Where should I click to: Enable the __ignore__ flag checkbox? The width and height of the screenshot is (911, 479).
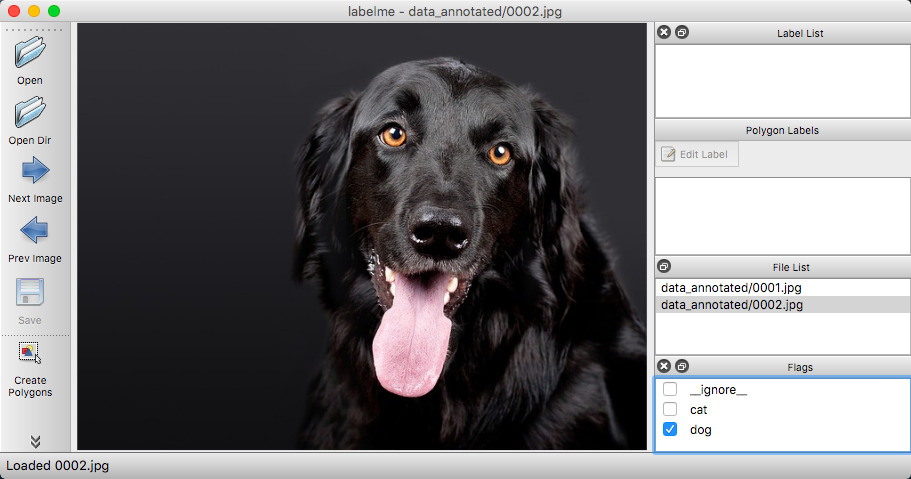pos(670,389)
